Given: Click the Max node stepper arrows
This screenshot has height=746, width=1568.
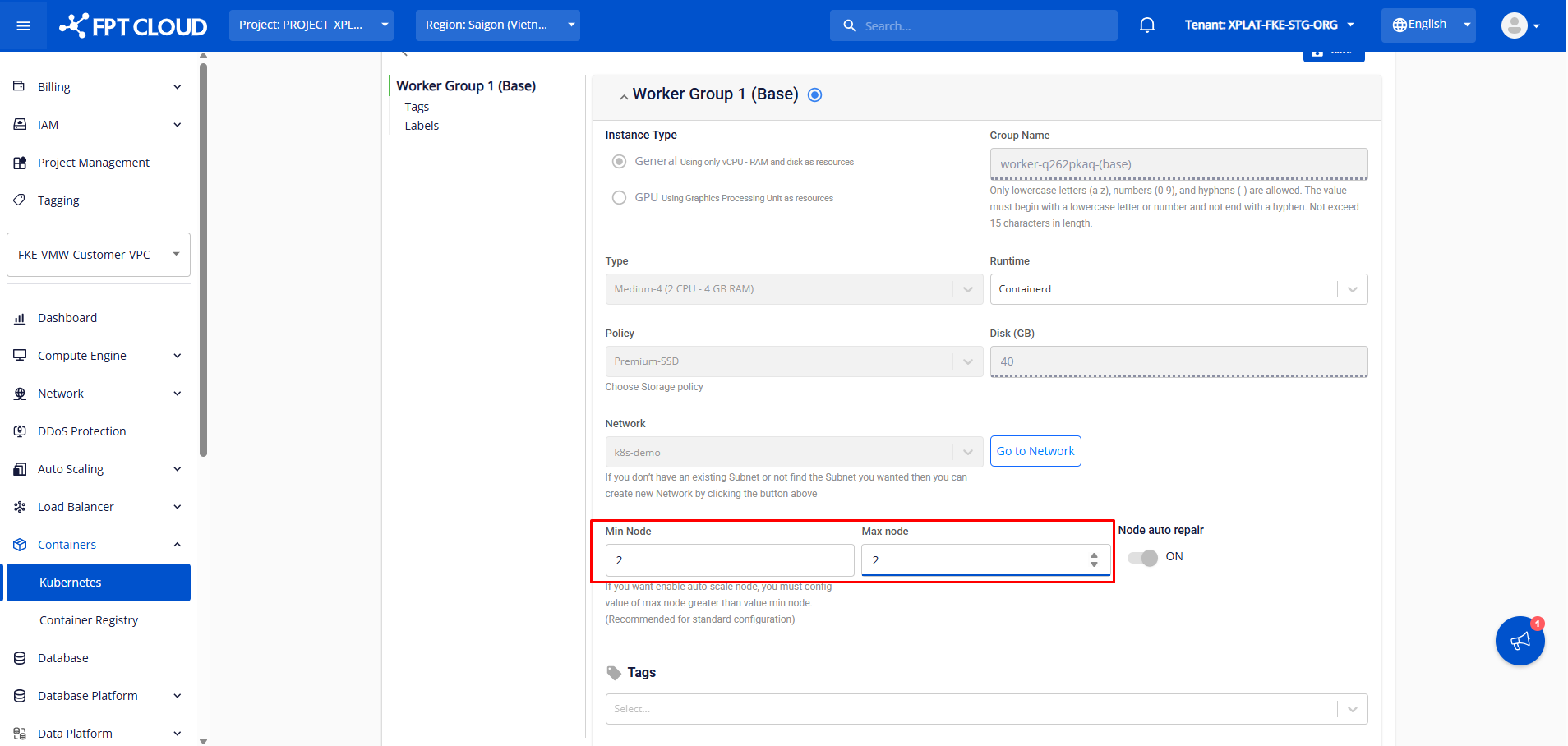Looking at the screenshot, I should (1094, 559).
